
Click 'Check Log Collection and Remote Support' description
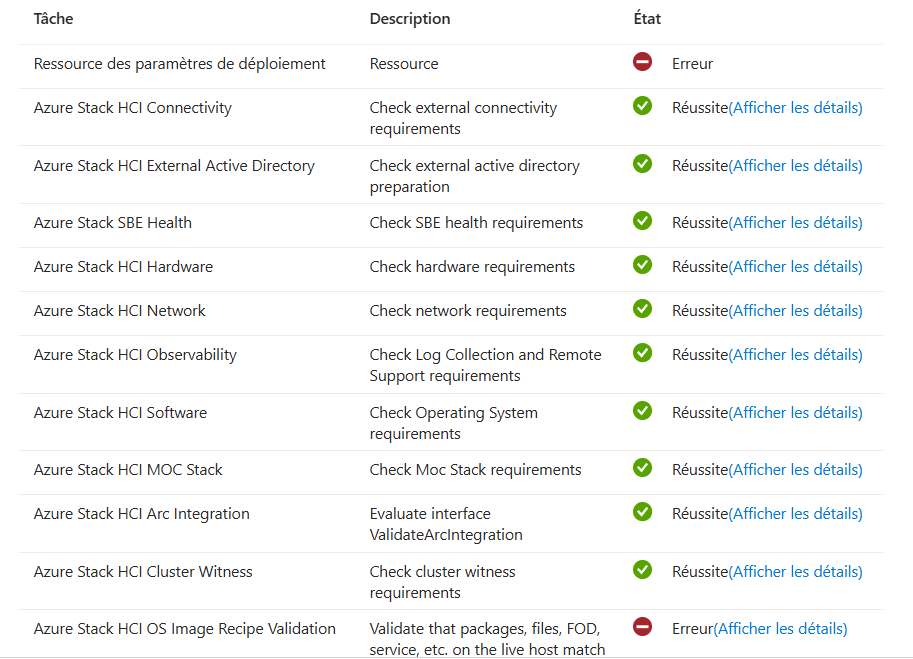tap(486, 366)
